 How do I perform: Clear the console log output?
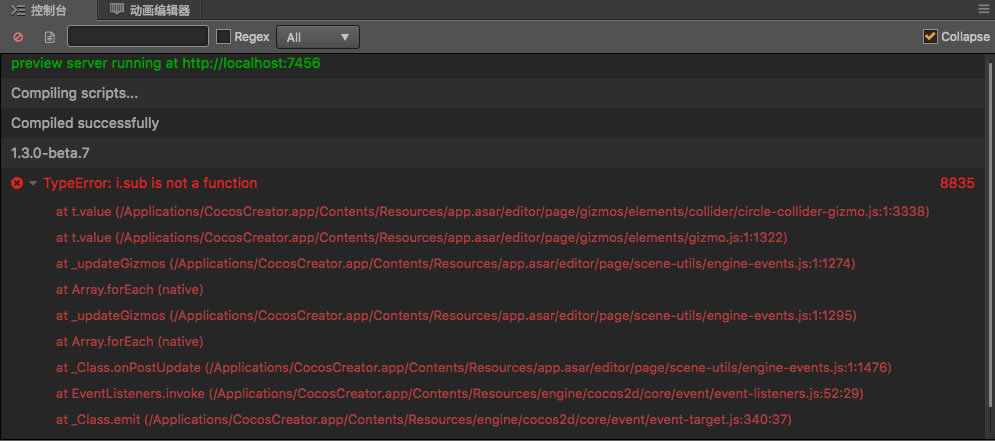[18, 37]
